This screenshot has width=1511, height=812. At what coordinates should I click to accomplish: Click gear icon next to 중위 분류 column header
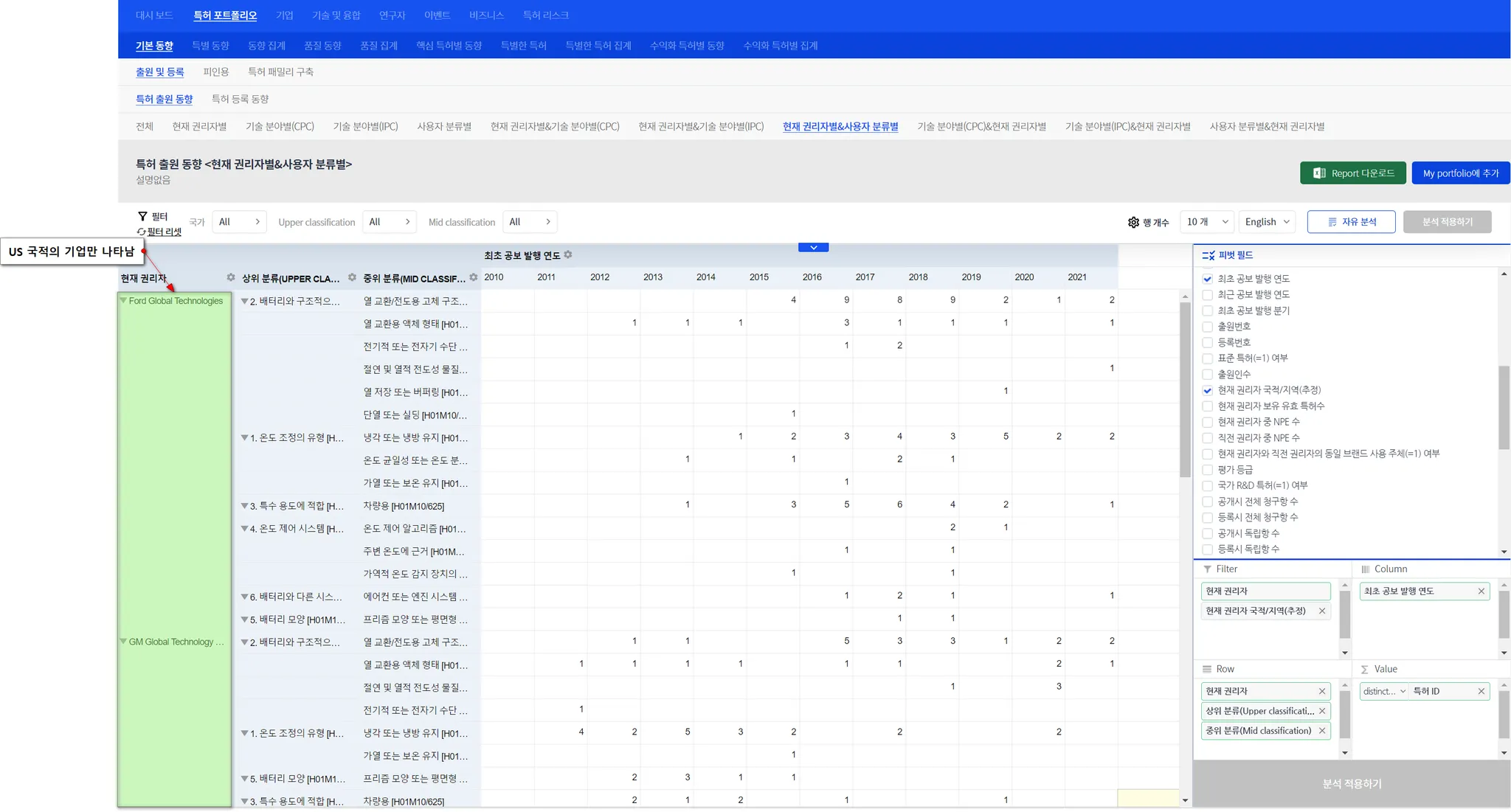tap(474, 278)
